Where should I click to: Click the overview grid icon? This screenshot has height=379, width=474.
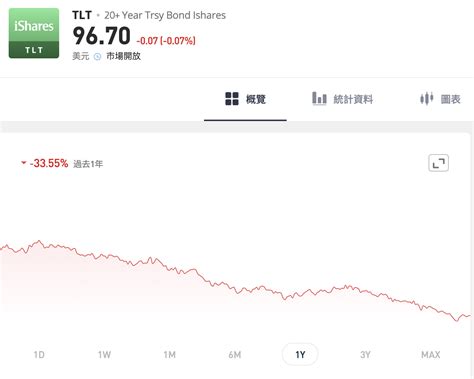(x=232, y=99)
